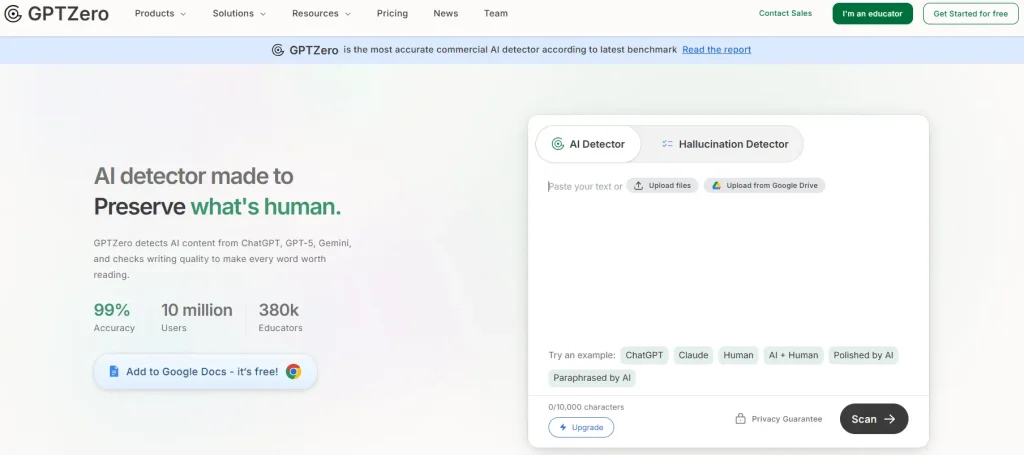The image size is (1024, 455).
Task: Click the I'm an educator button
Action: tap(872, 14)
